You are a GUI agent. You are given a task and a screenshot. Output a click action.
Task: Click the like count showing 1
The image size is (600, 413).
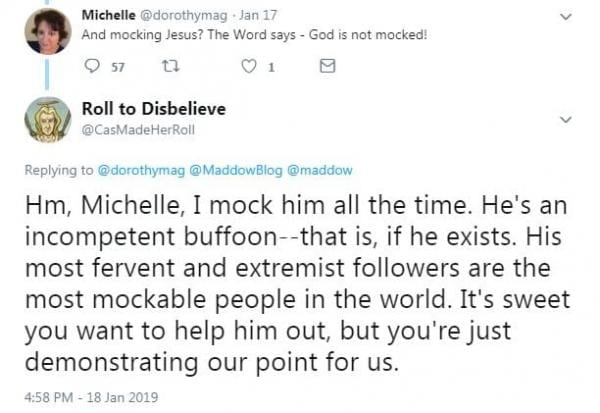(271, 68)
